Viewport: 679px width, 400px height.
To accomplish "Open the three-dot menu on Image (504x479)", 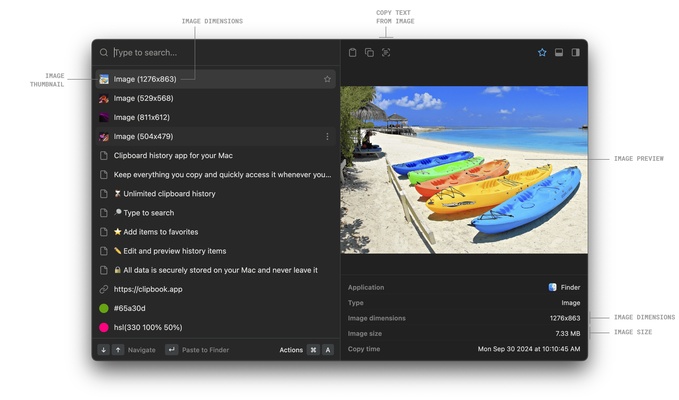I will (x=327, y=136).
